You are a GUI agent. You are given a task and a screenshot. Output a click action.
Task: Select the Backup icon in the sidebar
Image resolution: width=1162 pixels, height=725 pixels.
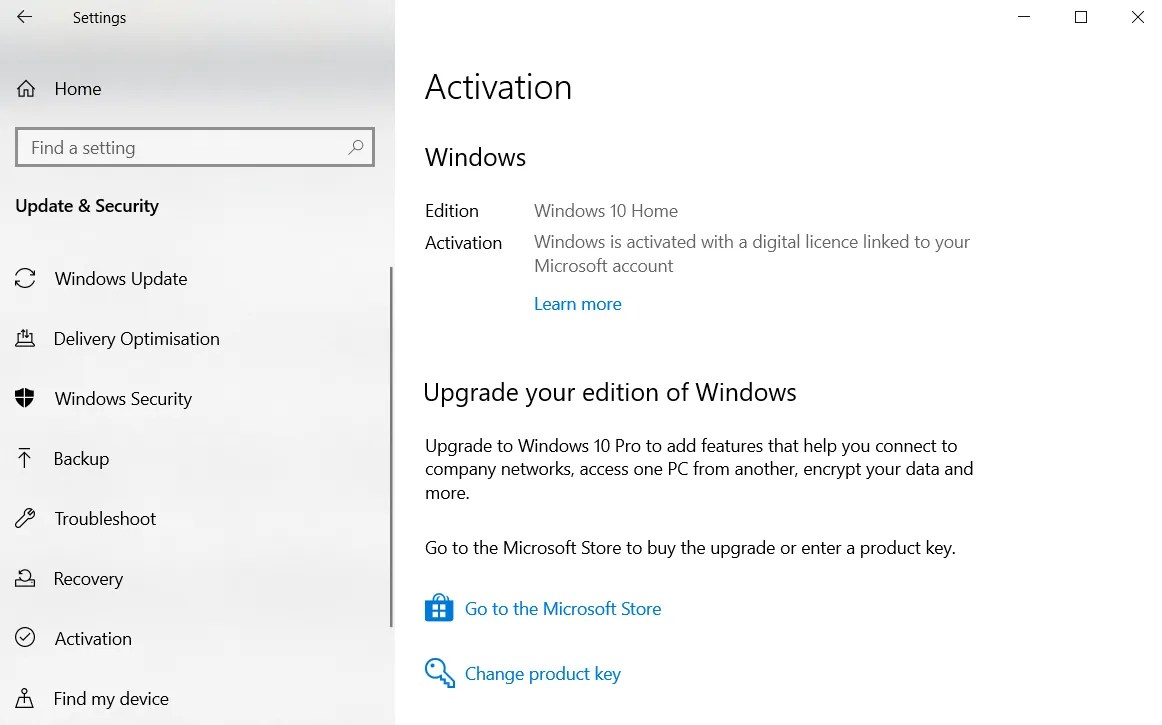[x=25, y=459]
